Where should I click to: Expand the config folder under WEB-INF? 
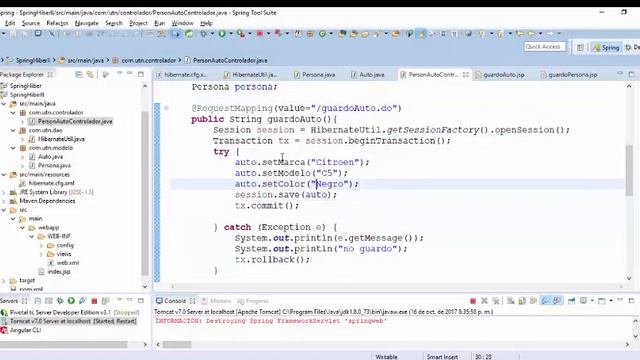click(x=41, y=245)
